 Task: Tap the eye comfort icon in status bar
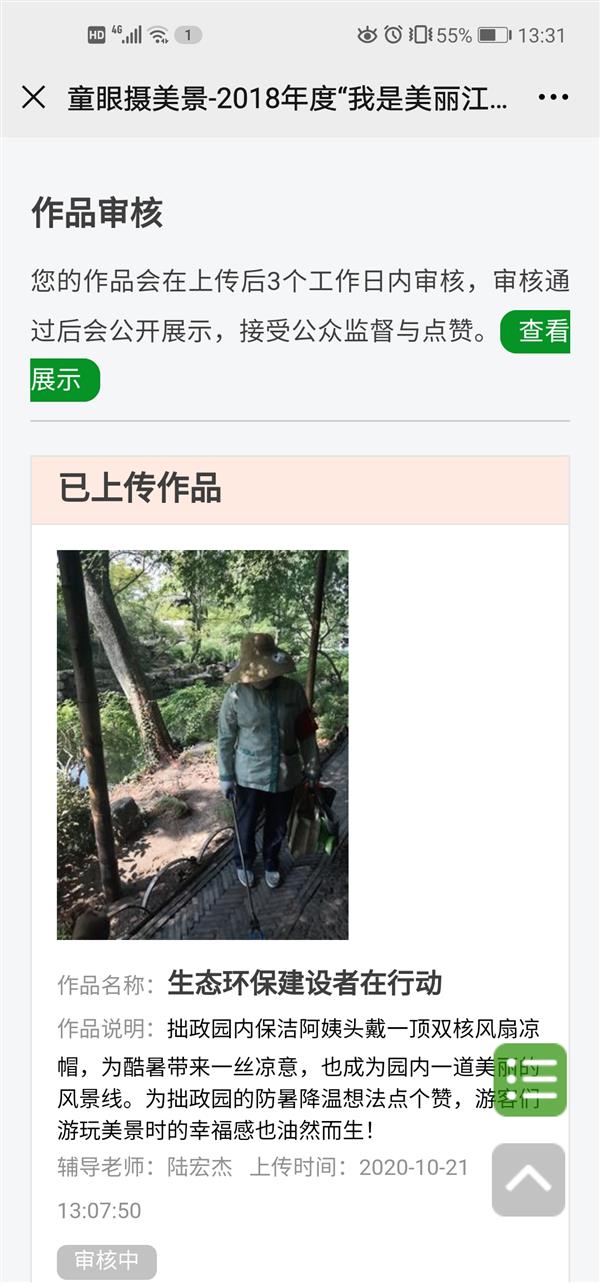click(x=367, y=35)
